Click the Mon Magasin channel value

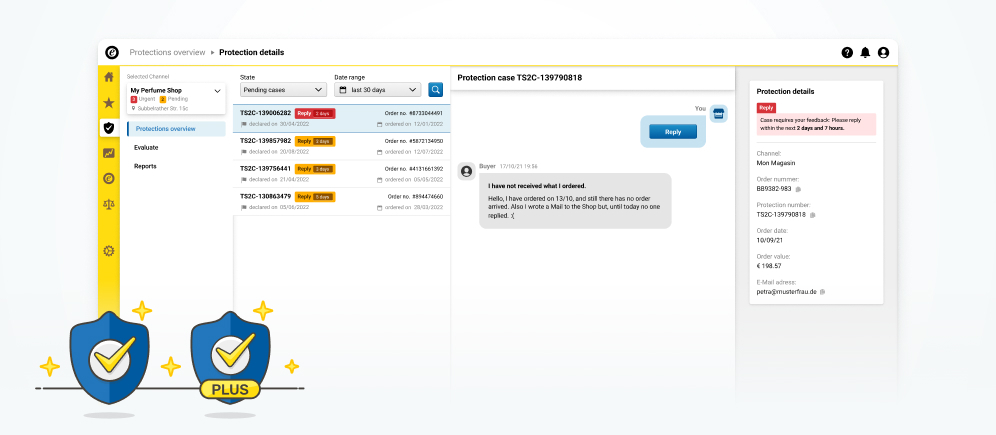[774, 163]
